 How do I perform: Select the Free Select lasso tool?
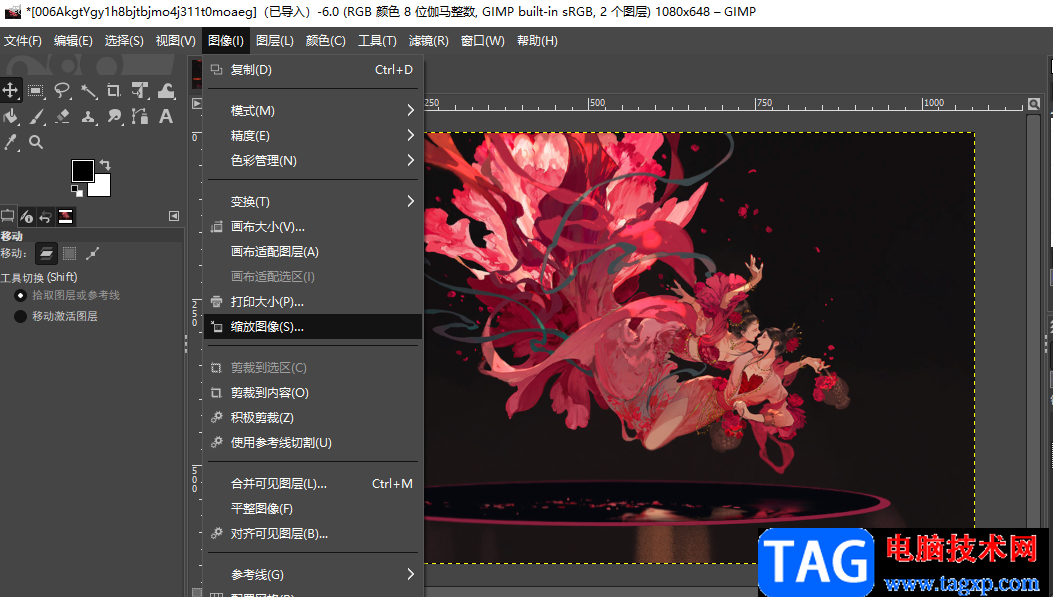[x=62, y=90]
